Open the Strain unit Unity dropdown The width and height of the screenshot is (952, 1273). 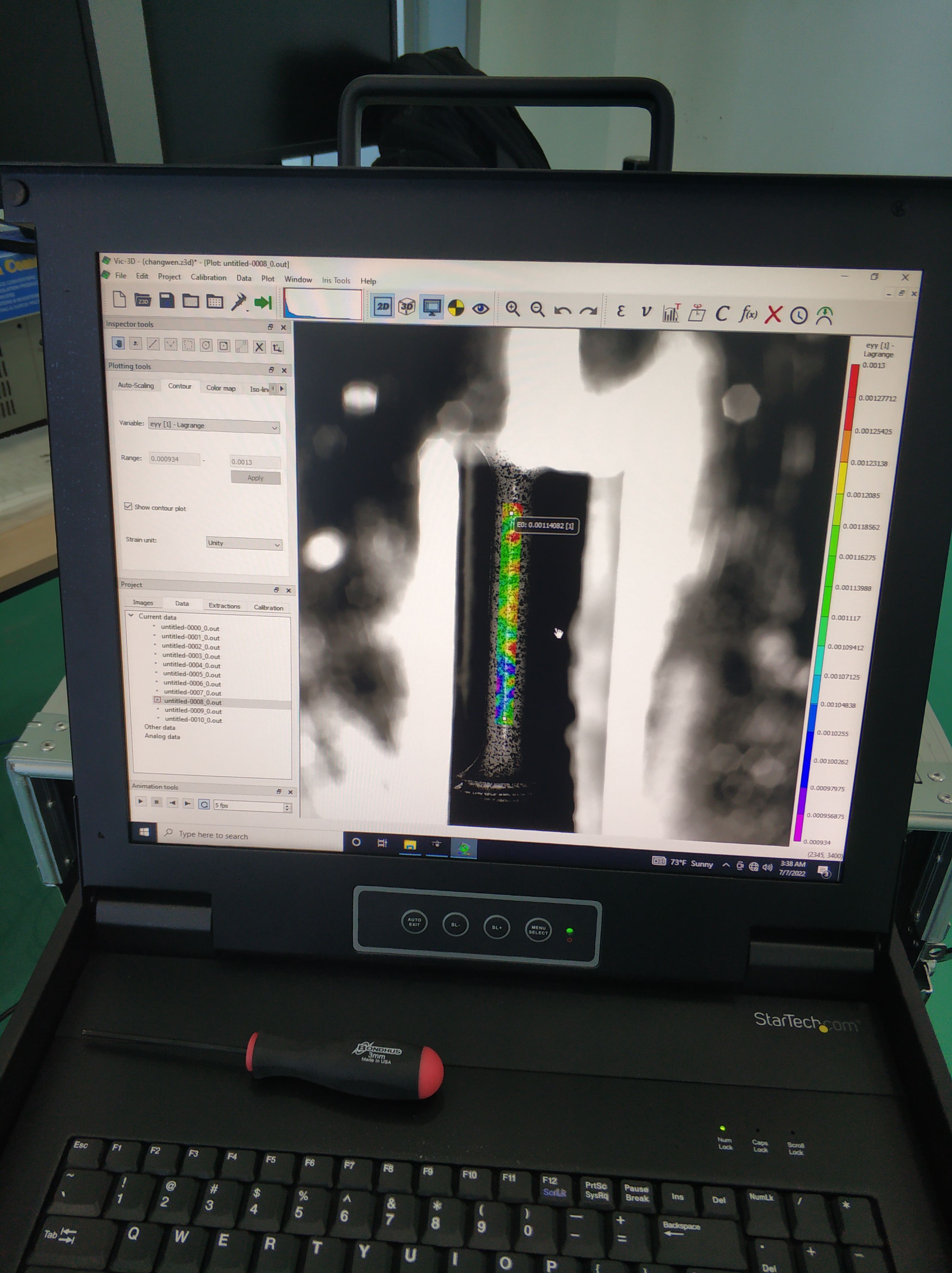point(245,543)
